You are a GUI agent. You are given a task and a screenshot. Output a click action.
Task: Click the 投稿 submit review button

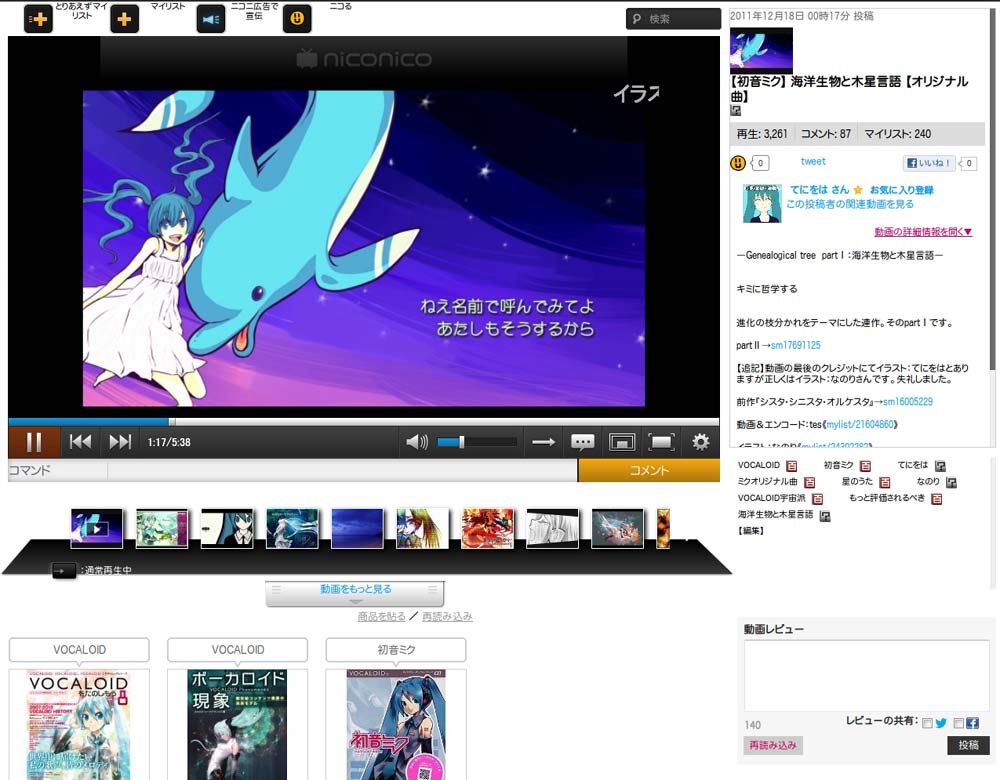[968, 745]
